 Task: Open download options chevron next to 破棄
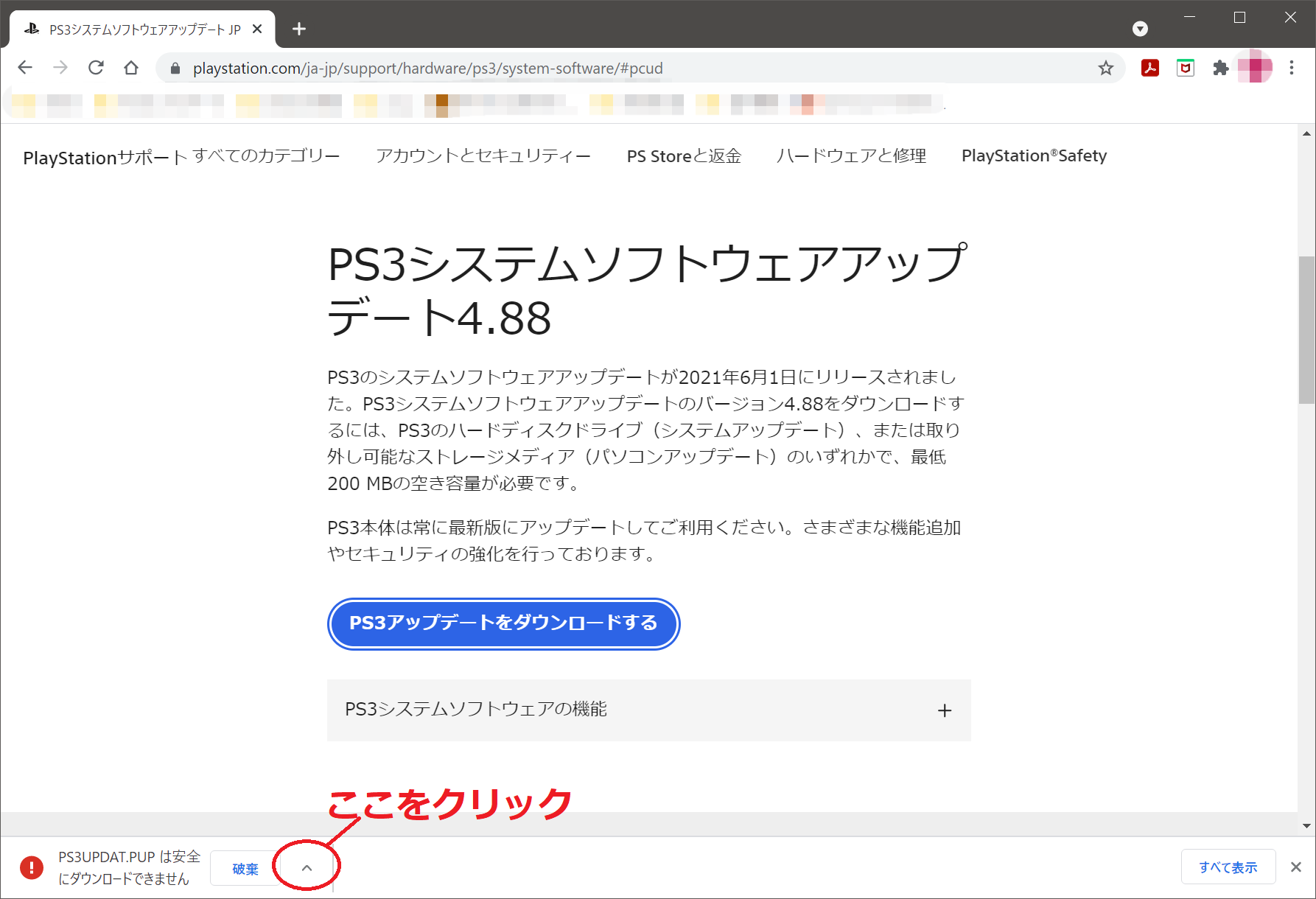coord(307,868)
